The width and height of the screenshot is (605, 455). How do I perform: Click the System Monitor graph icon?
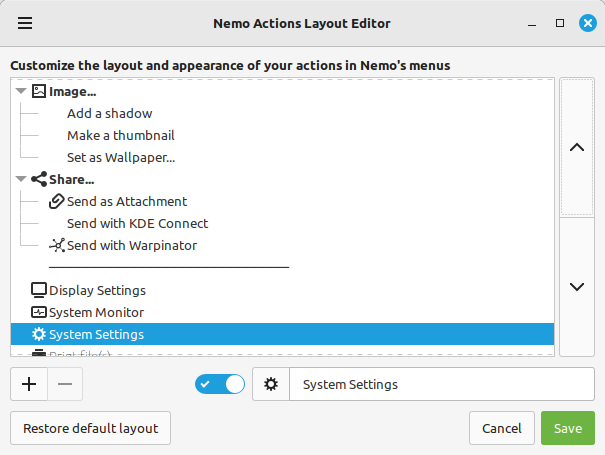coord(39,313)
